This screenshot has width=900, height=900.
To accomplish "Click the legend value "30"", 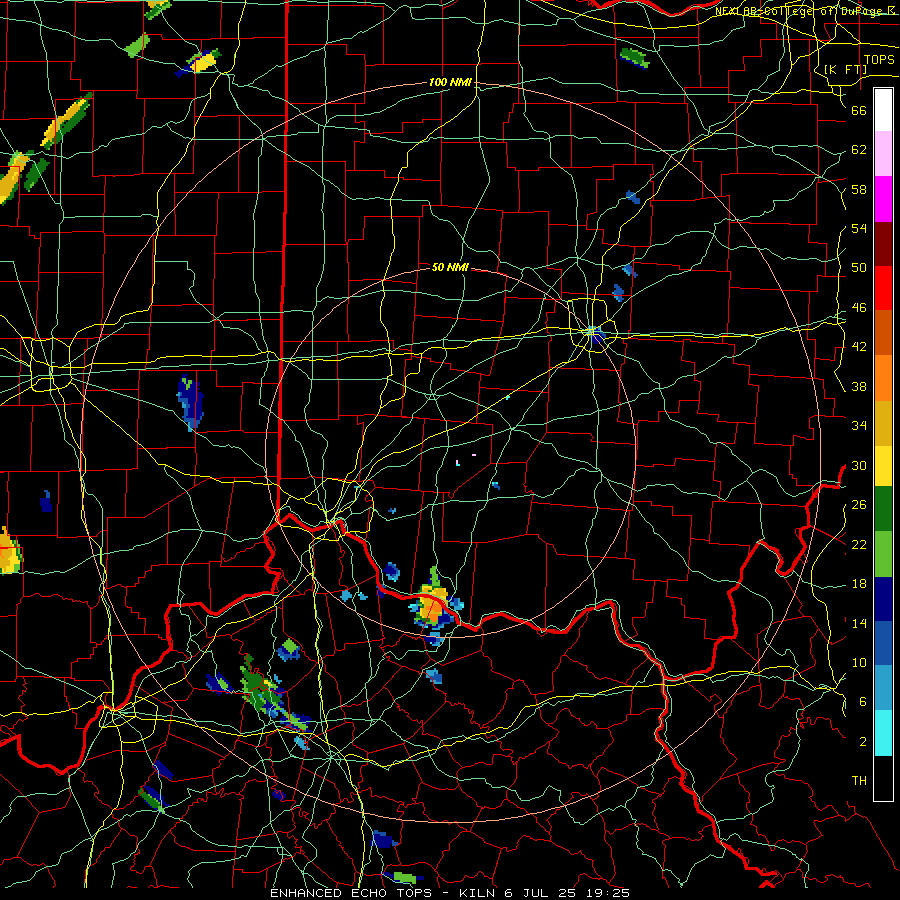I will pyautogui.click(x=859, y=465).
